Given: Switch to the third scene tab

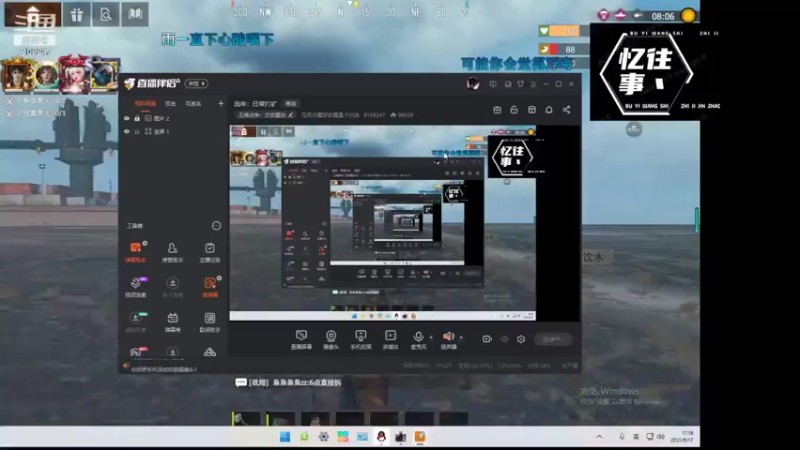Looking at the screenshot, I should click(x=193, y=104).
